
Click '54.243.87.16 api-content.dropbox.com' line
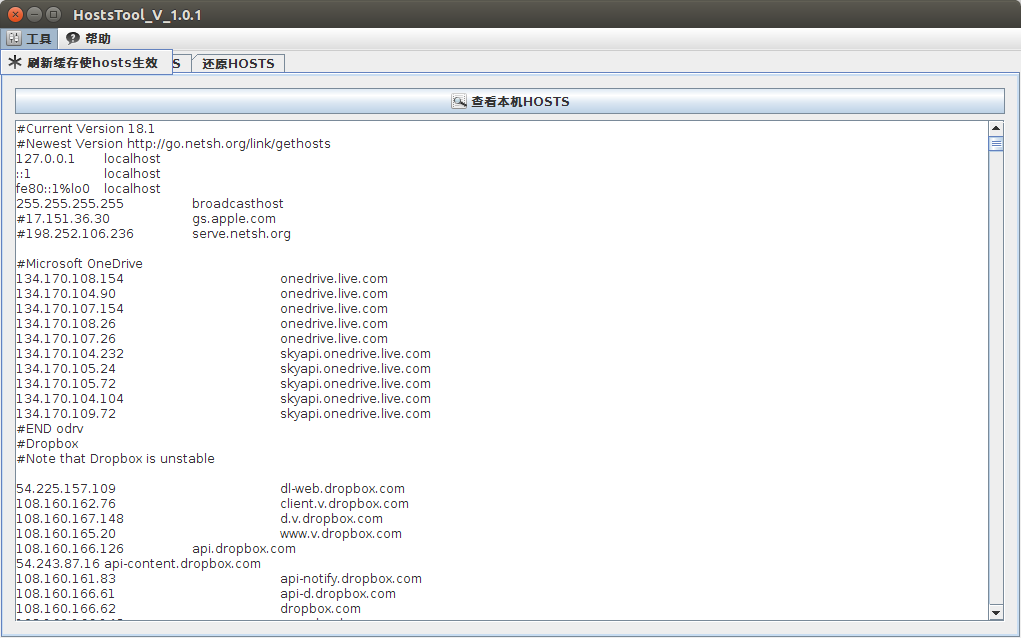click(139, 564)
